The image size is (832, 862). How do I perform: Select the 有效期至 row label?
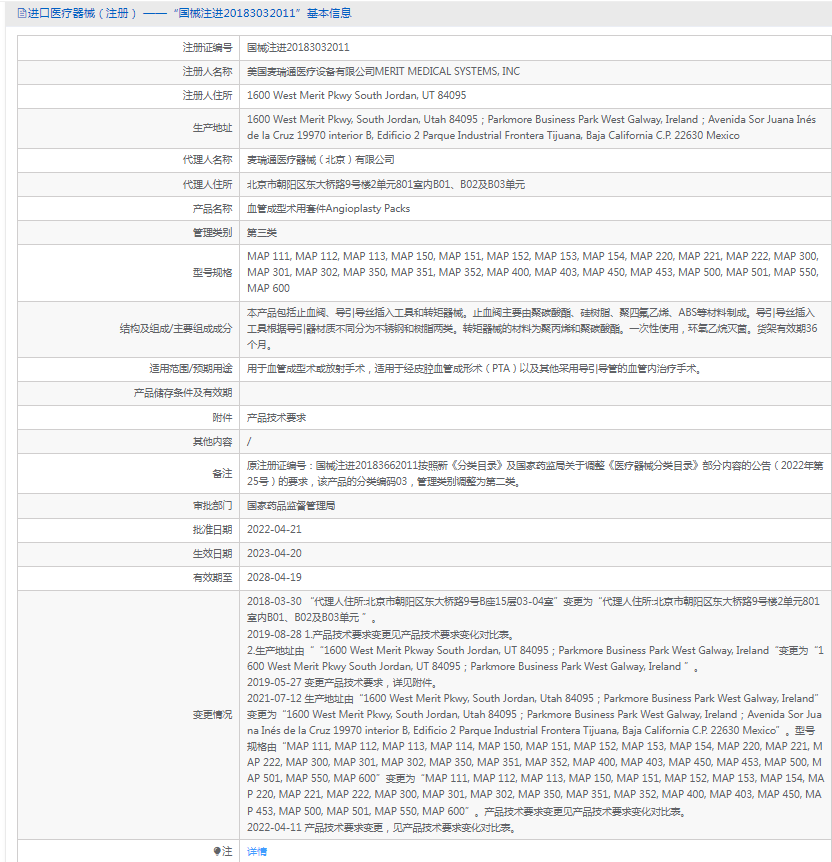(x=212, y=578)
